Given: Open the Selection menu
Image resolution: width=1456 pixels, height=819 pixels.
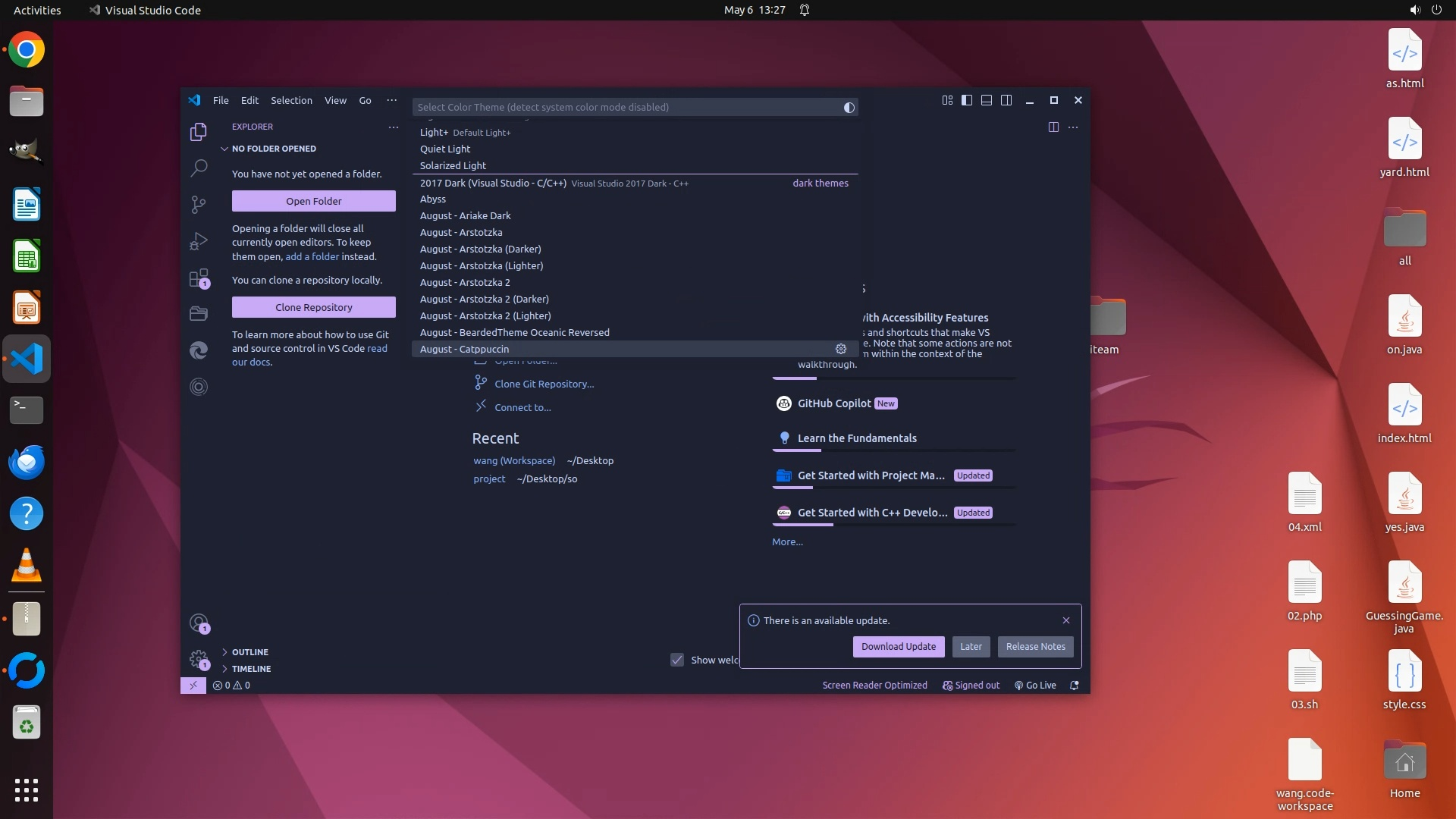Looking at the screenshot, I should [291, 100].
